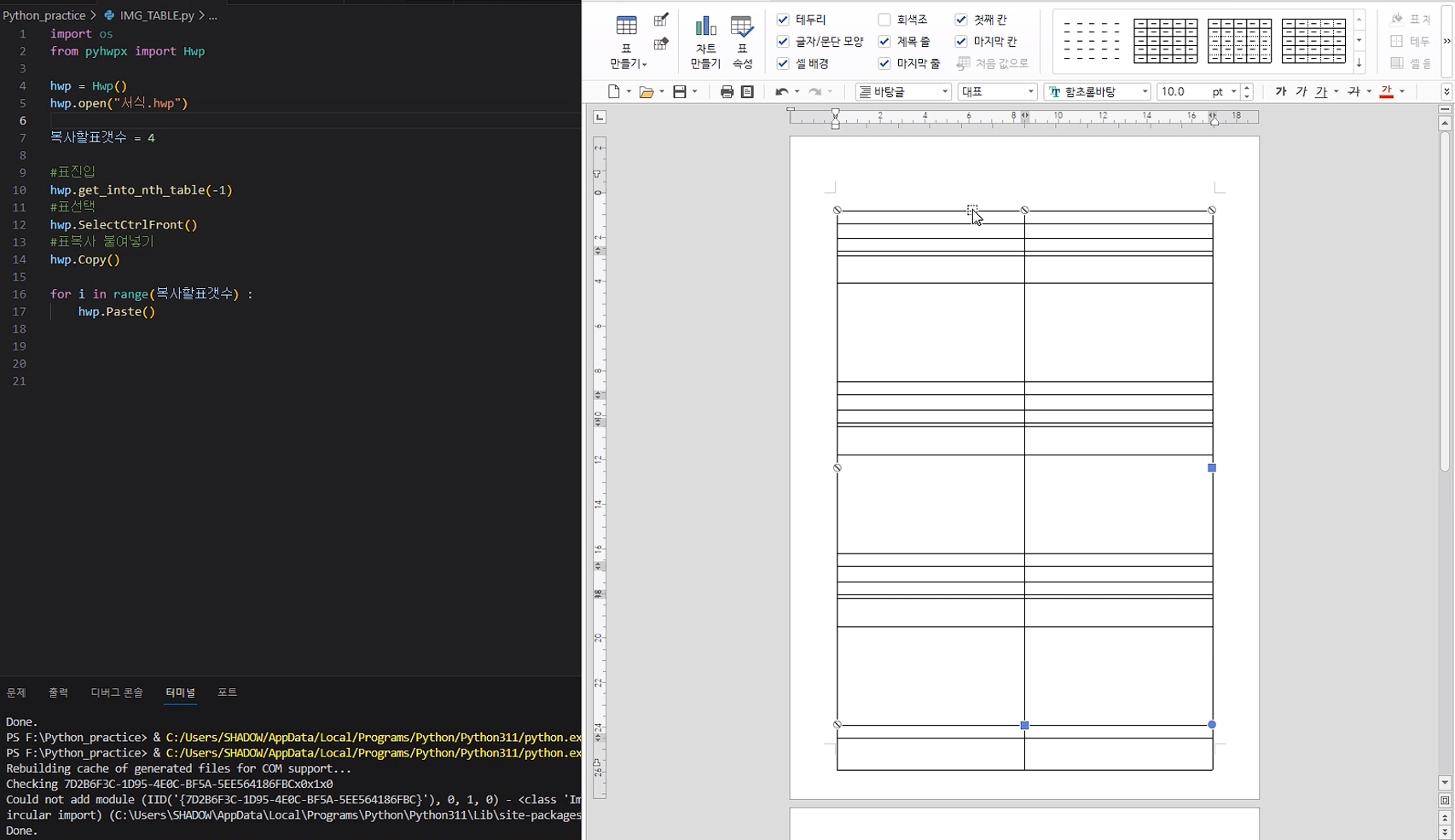
Task: Toggle the 테두리 checkbox
Action: (x=783, y=20)
